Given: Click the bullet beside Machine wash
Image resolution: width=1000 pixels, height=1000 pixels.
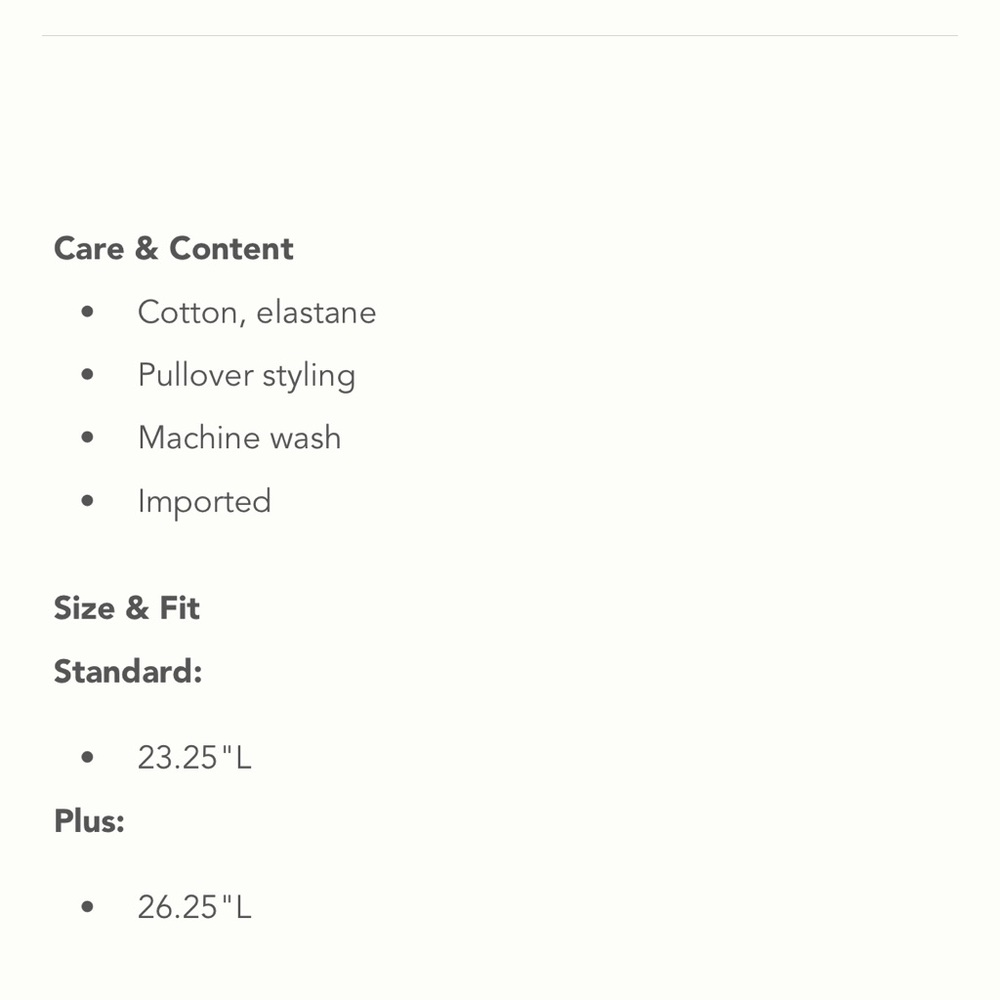Looking at the screenshot, I should 88,438.
